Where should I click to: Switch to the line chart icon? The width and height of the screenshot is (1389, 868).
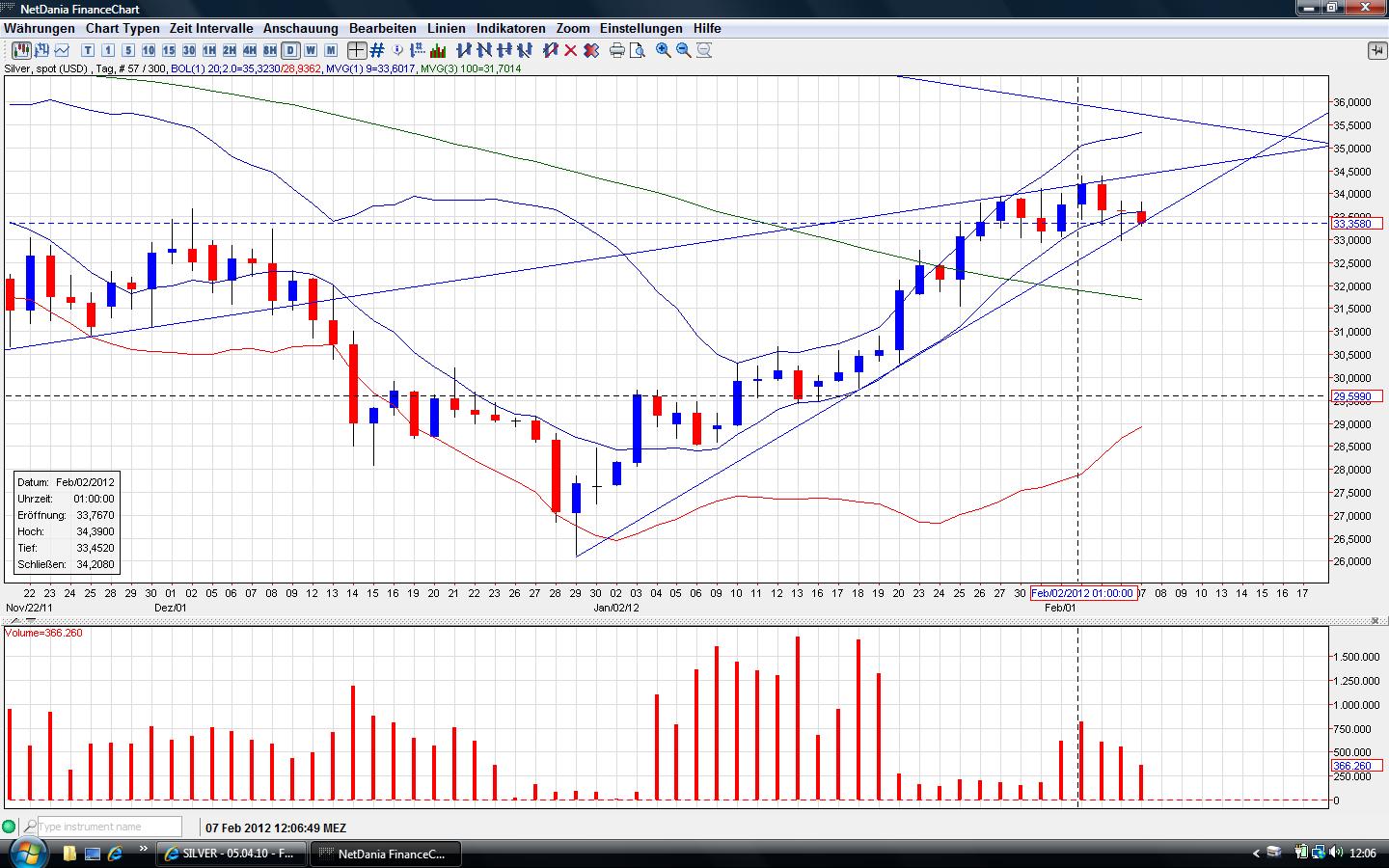pyautogui.click(x=63, y=50)
